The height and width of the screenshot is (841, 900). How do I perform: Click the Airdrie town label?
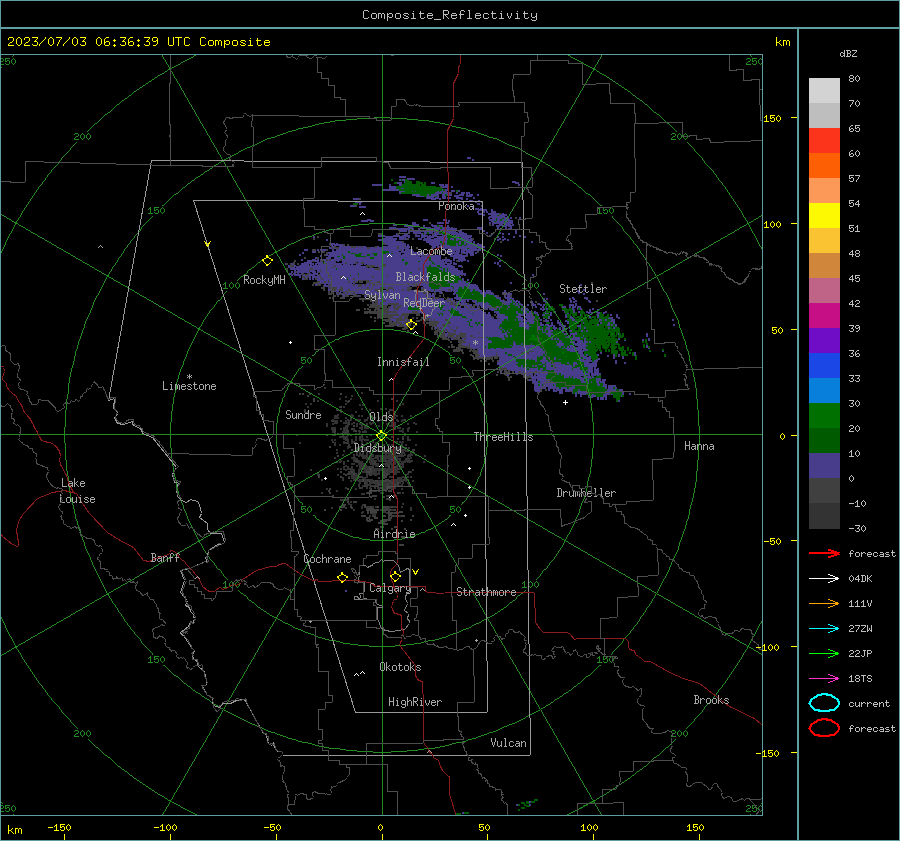click(x=394, y=534)
